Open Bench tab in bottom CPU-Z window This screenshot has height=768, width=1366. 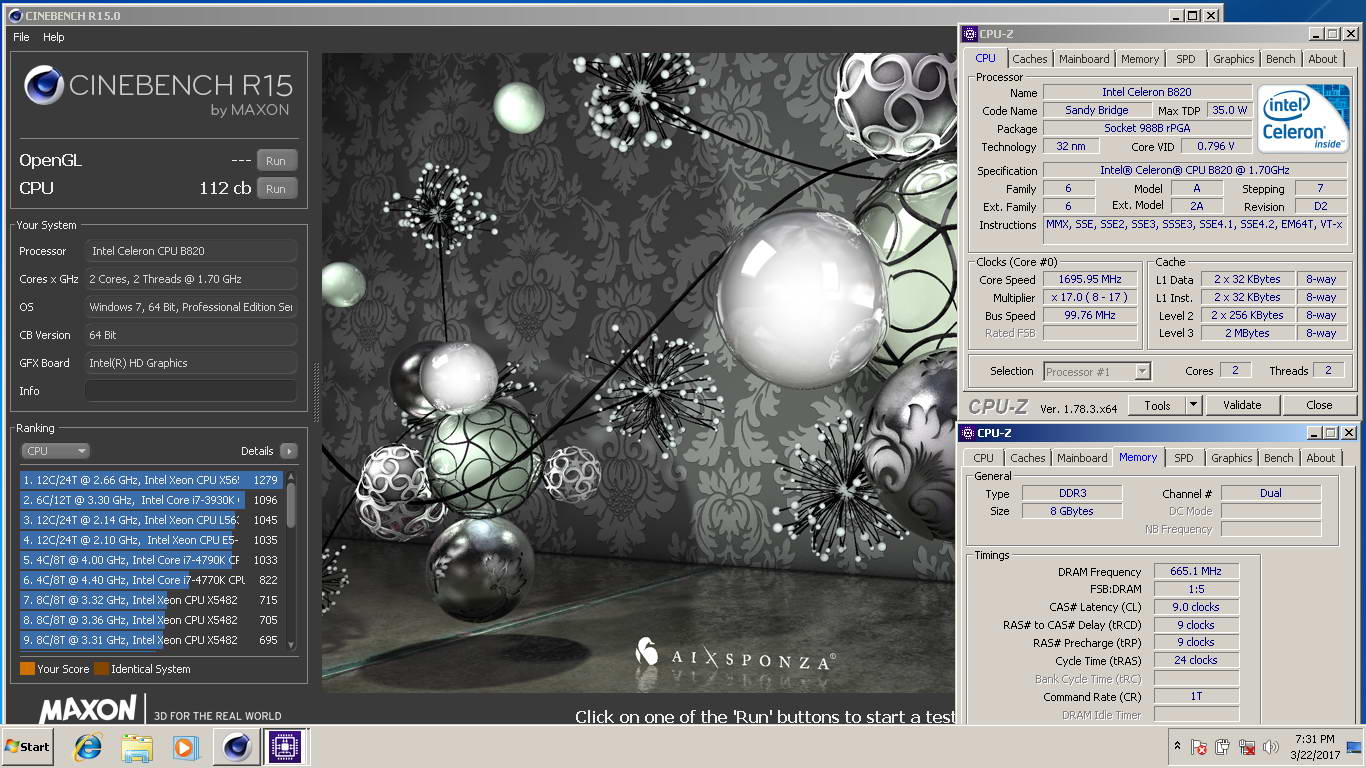pyautogui.click(x=1279, y=458)
